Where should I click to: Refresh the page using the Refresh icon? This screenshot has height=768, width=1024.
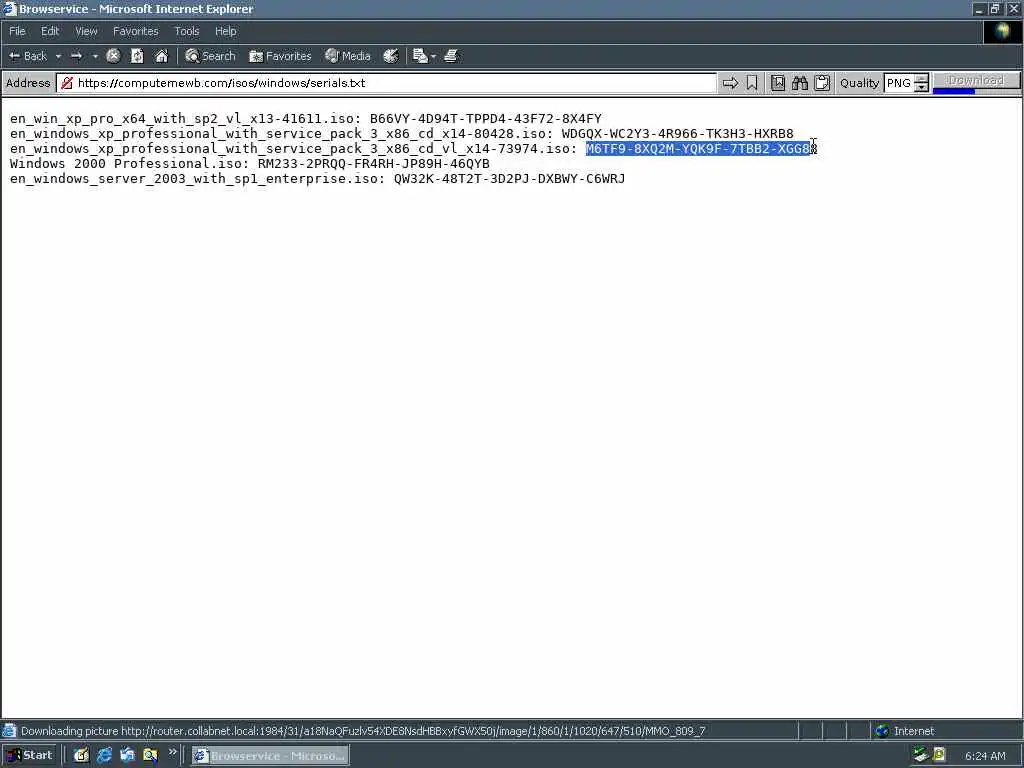point(137,56)
